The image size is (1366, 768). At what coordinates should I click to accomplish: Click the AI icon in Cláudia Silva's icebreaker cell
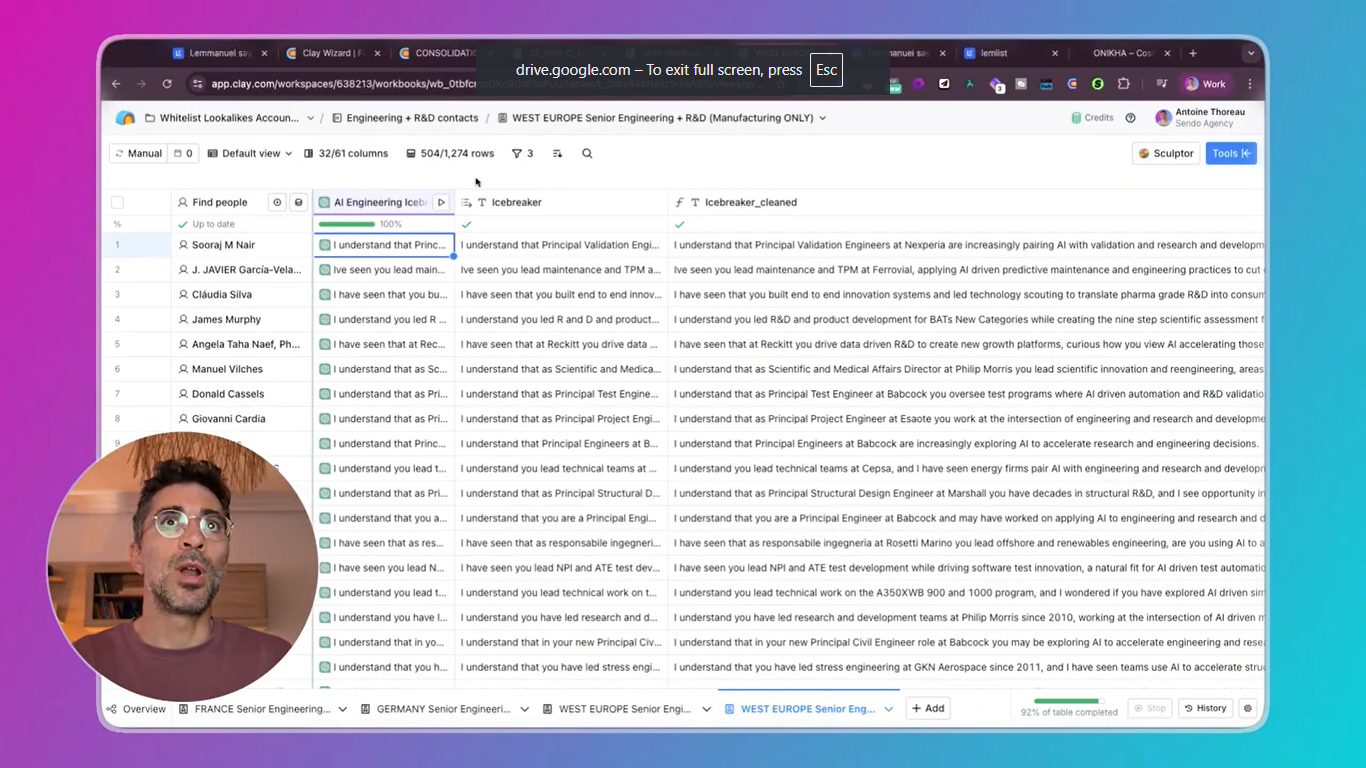coord(325,295)
